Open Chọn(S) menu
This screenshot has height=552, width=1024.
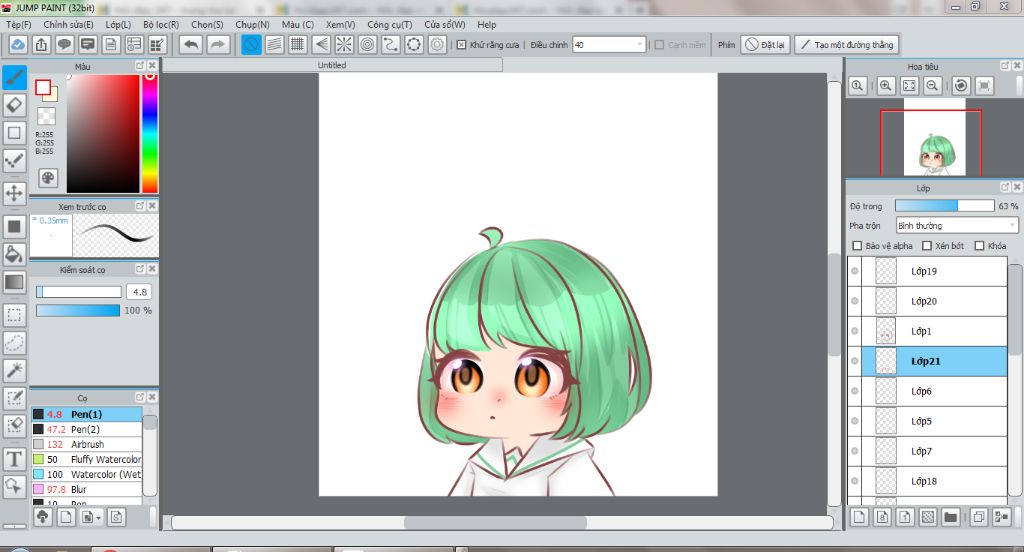click(207, 24)
